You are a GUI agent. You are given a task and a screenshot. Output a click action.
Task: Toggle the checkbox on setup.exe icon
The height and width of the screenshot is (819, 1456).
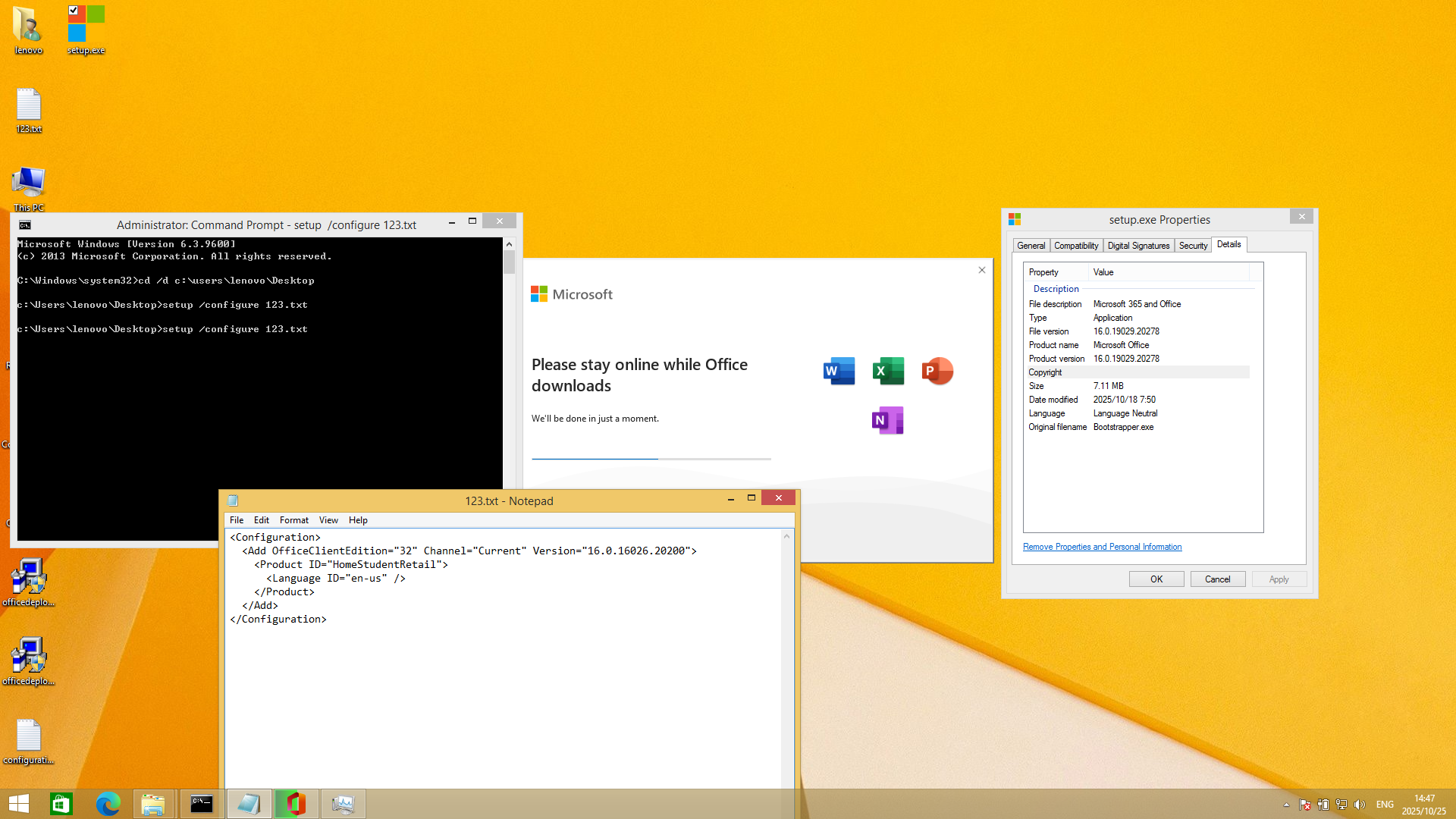(74, 11)
